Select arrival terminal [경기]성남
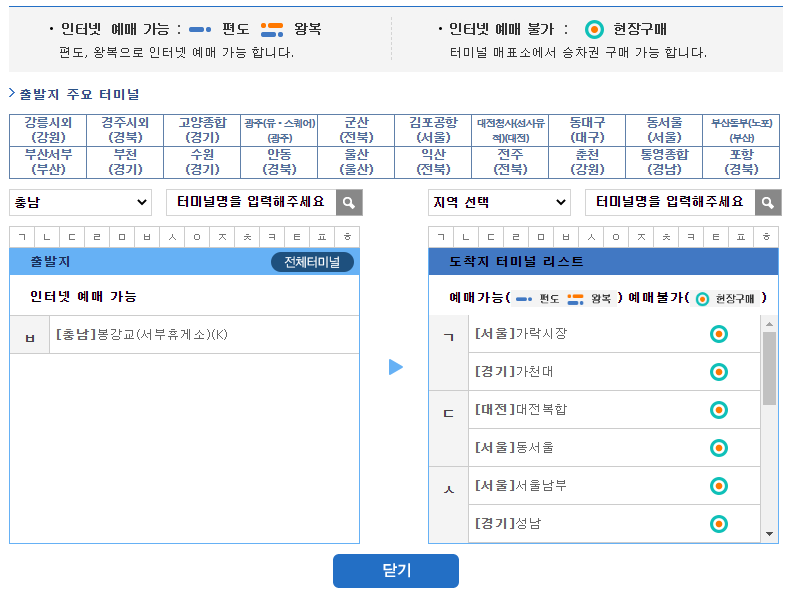The height and width of the screenshot is (590, 791). (x=614, y=524)
